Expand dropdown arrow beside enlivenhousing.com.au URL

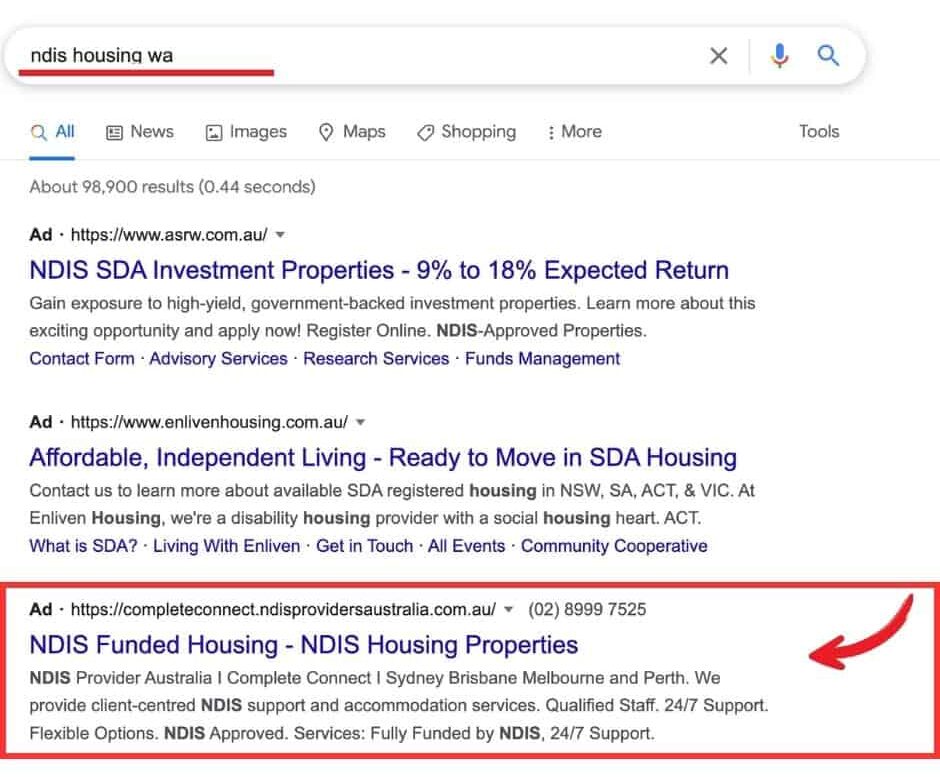361,422
